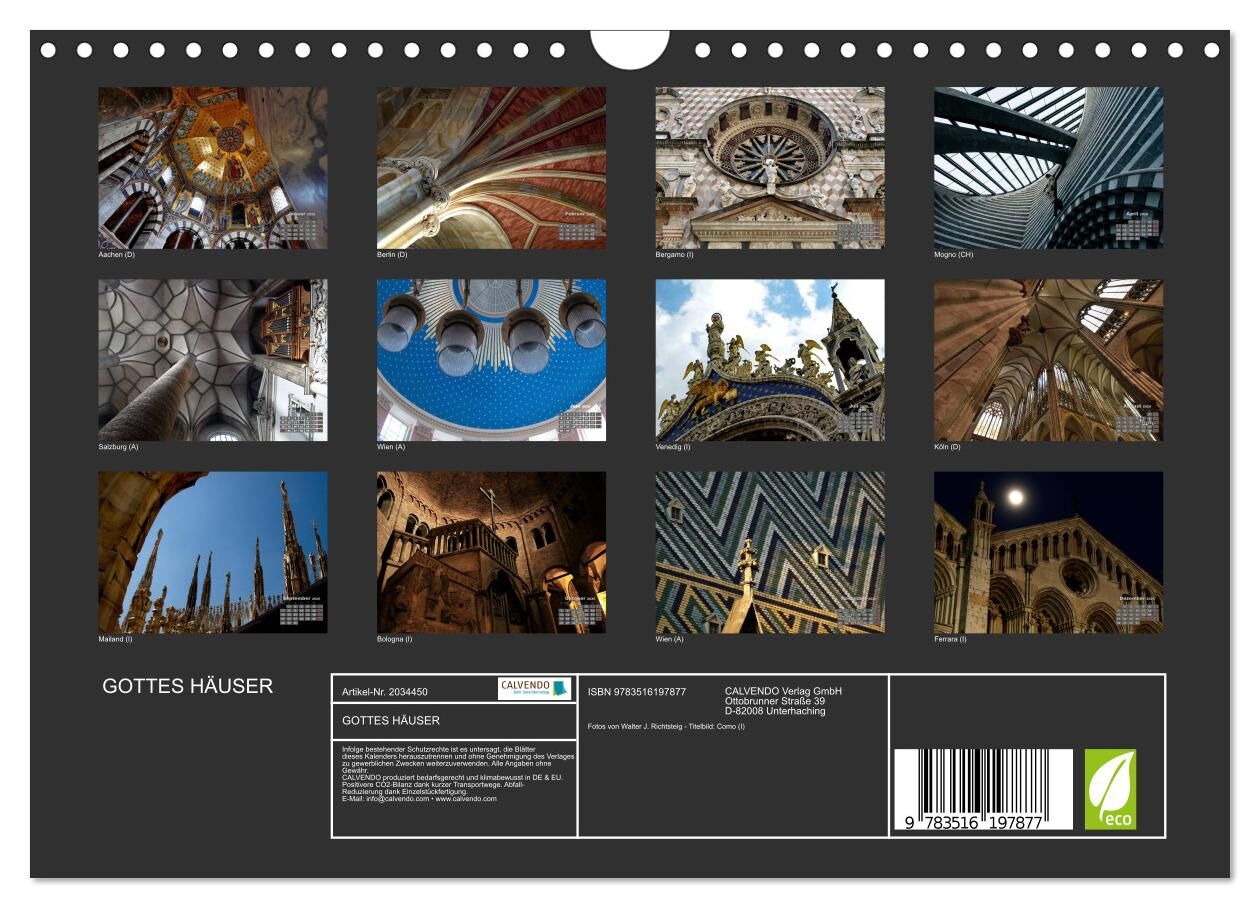1260x908 pixels.
Task: Click the Artikel-Nr. 2034450 field
Action: coord(385,692)
